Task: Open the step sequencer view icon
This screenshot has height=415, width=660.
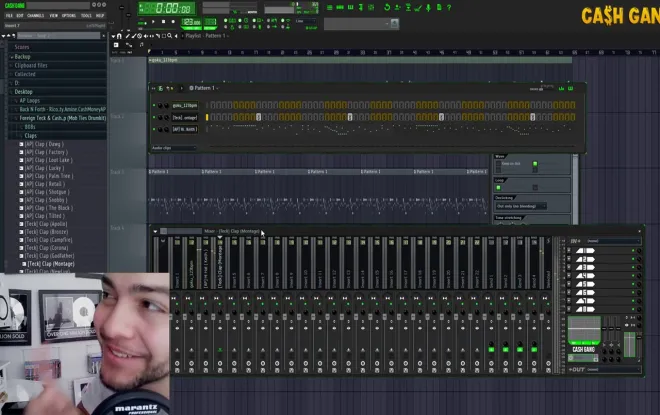Action: (x=340, y=7)
